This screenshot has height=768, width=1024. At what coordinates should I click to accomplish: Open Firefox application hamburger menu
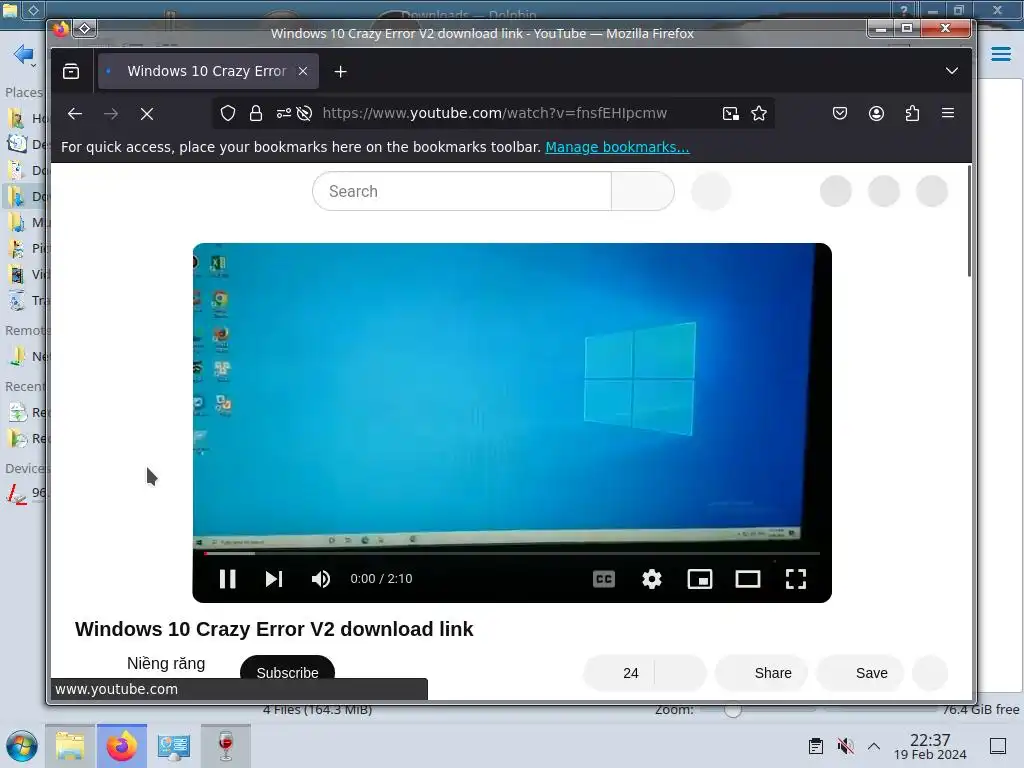pos(948,114)
